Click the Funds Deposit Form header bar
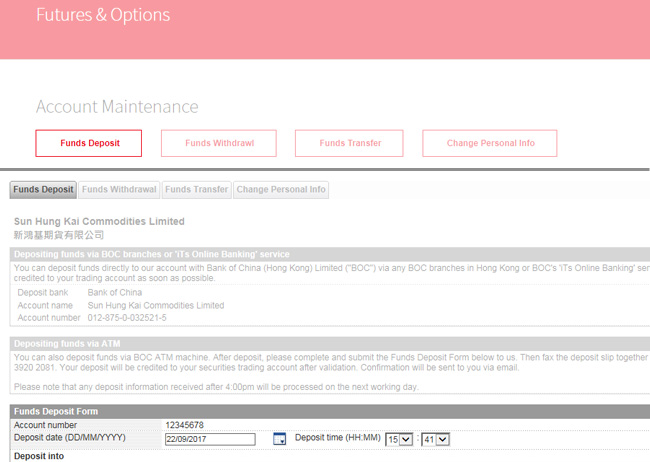This screenshot has width=650, height=462. tap(330, 411)
